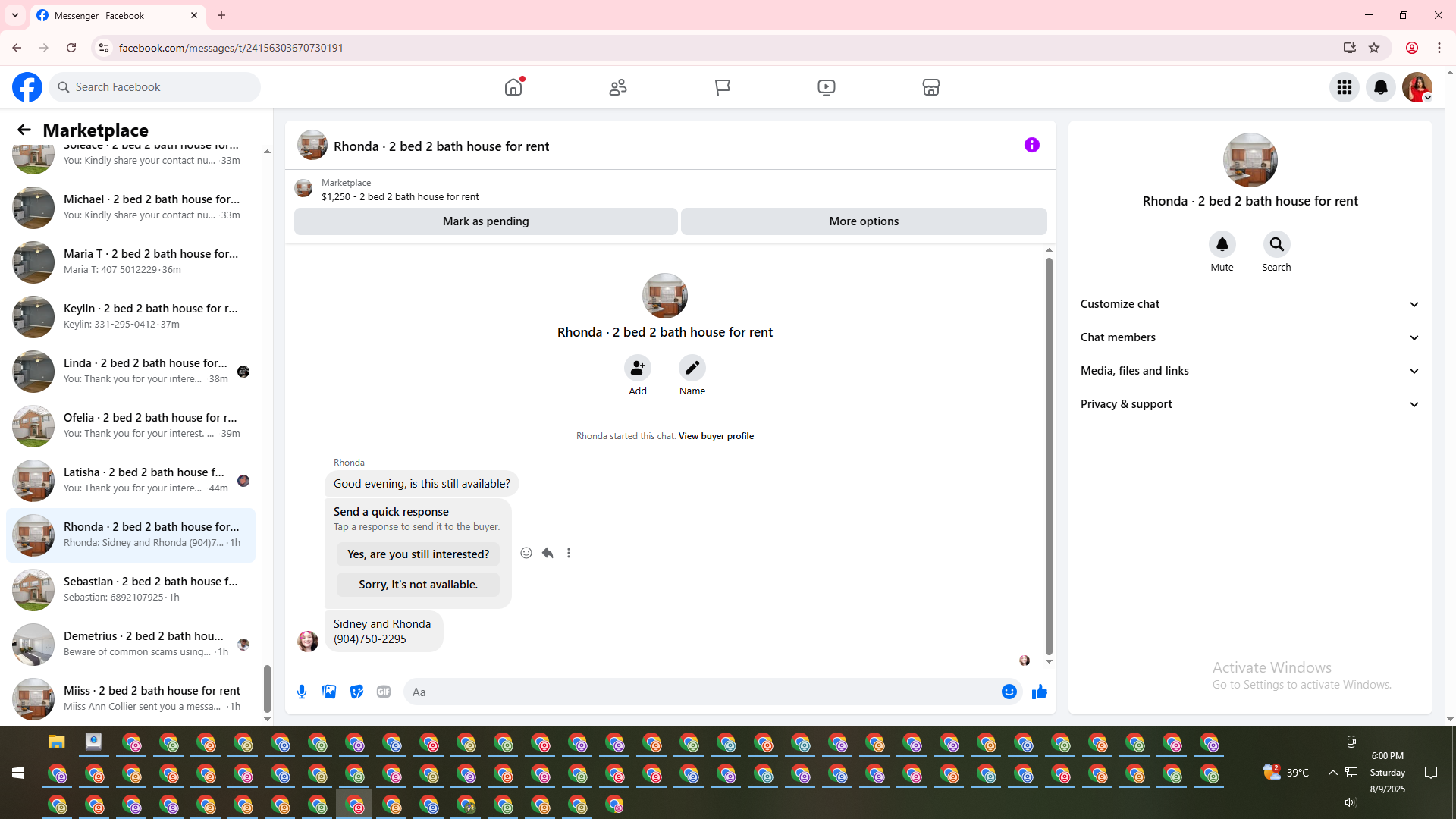This screenshot has height=819, width=1456.
Task: Open conversation information purple icon
Action: tap(1031, 145)
